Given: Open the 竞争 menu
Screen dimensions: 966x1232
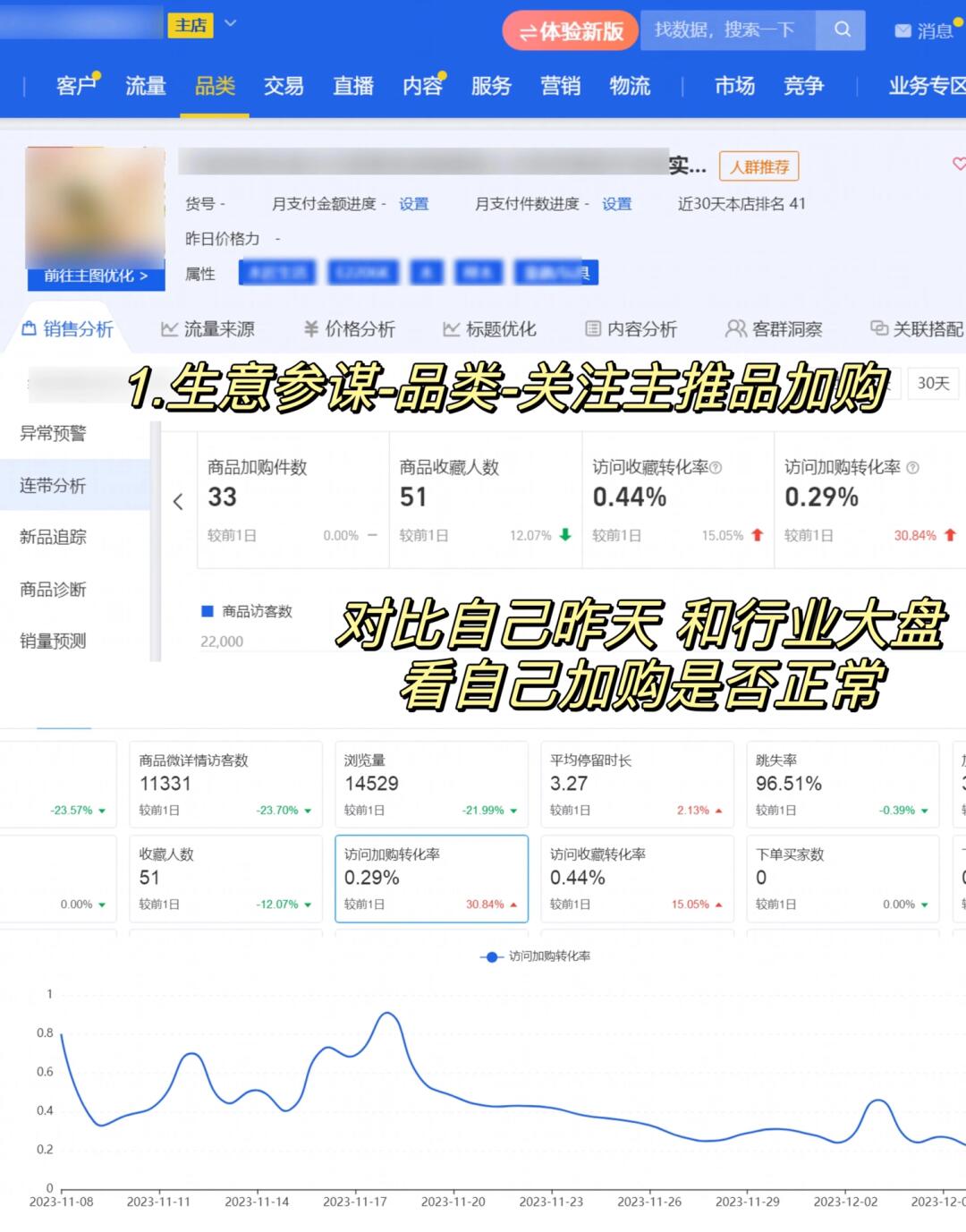Looking at the screenshot, I should (803, 86).
